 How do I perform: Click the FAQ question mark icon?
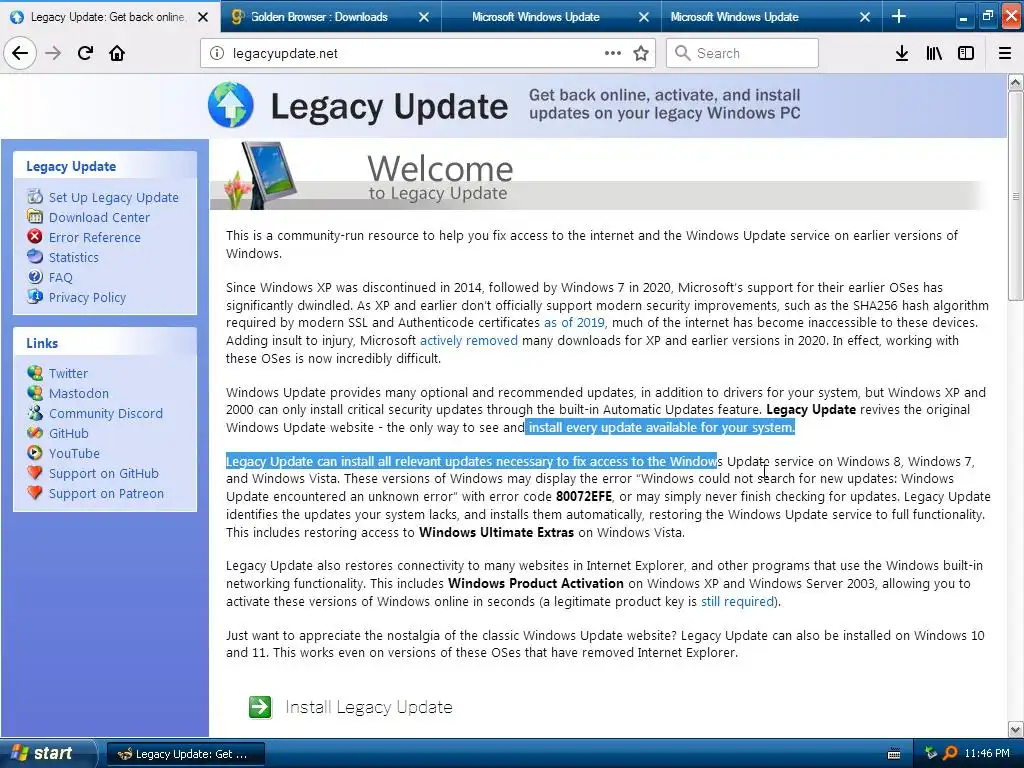[35, 276]
